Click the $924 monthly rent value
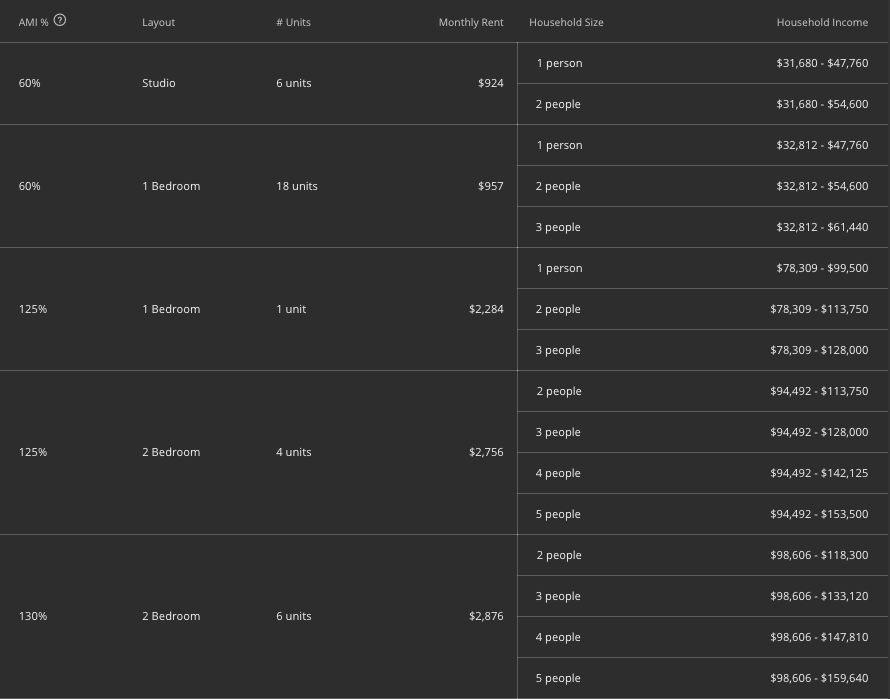 click(490, 83)
